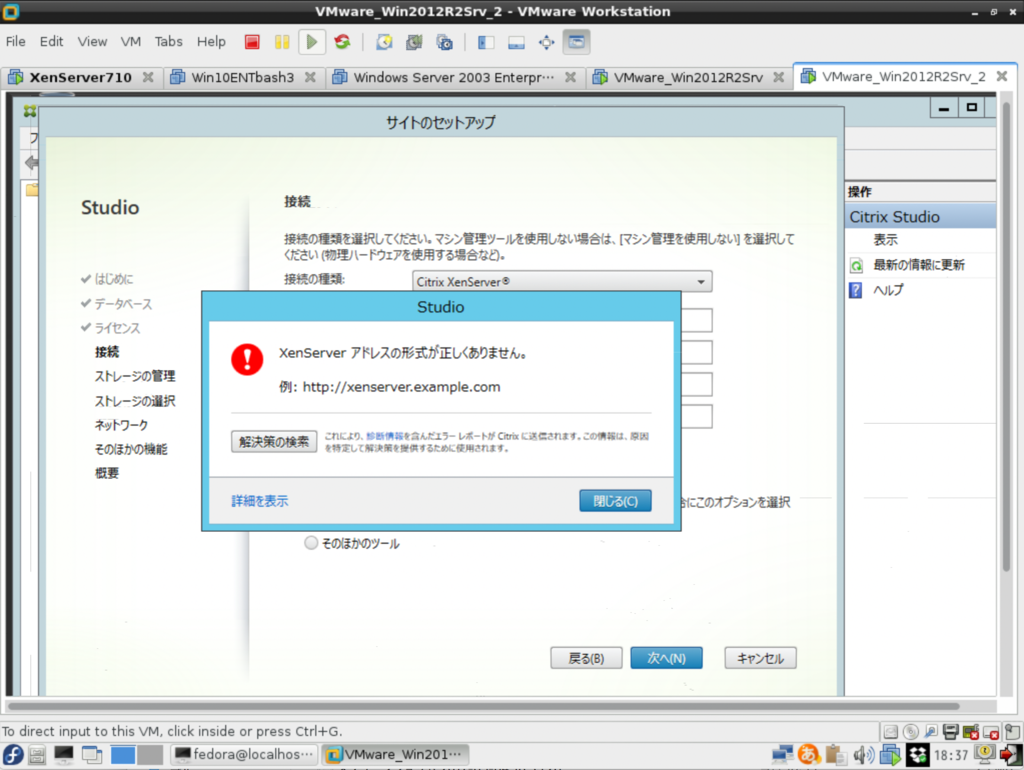Switch to the VMware_Win2012R2Srv tab

point(688,77)
